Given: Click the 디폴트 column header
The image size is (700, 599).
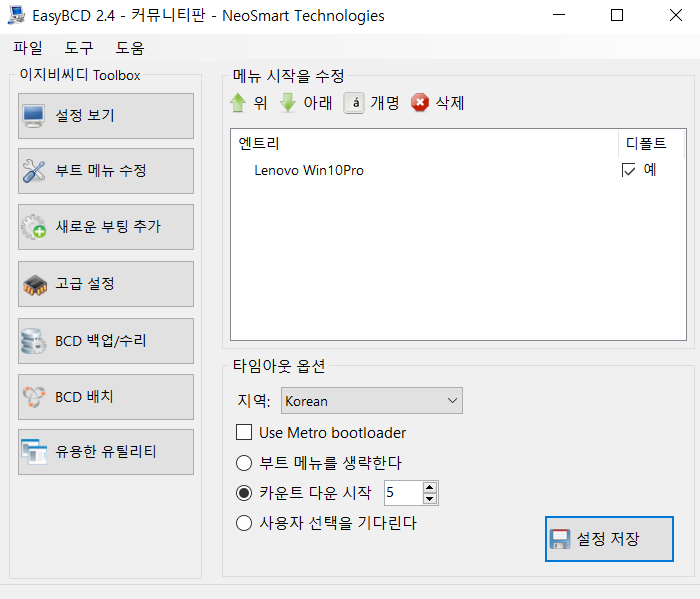Looking at the screenshot, I should coord(651,144).
